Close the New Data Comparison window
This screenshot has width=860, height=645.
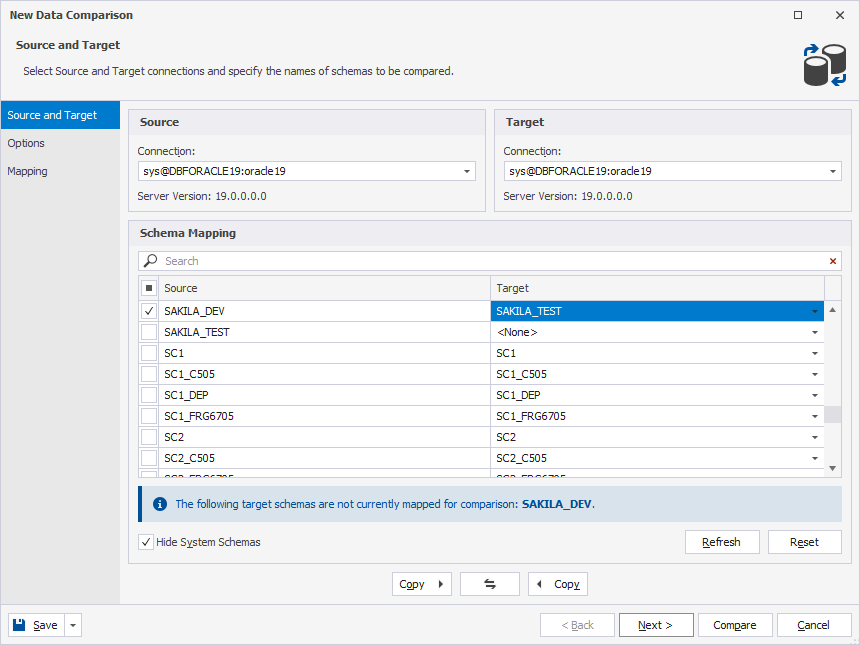click(x=840, y=15)
